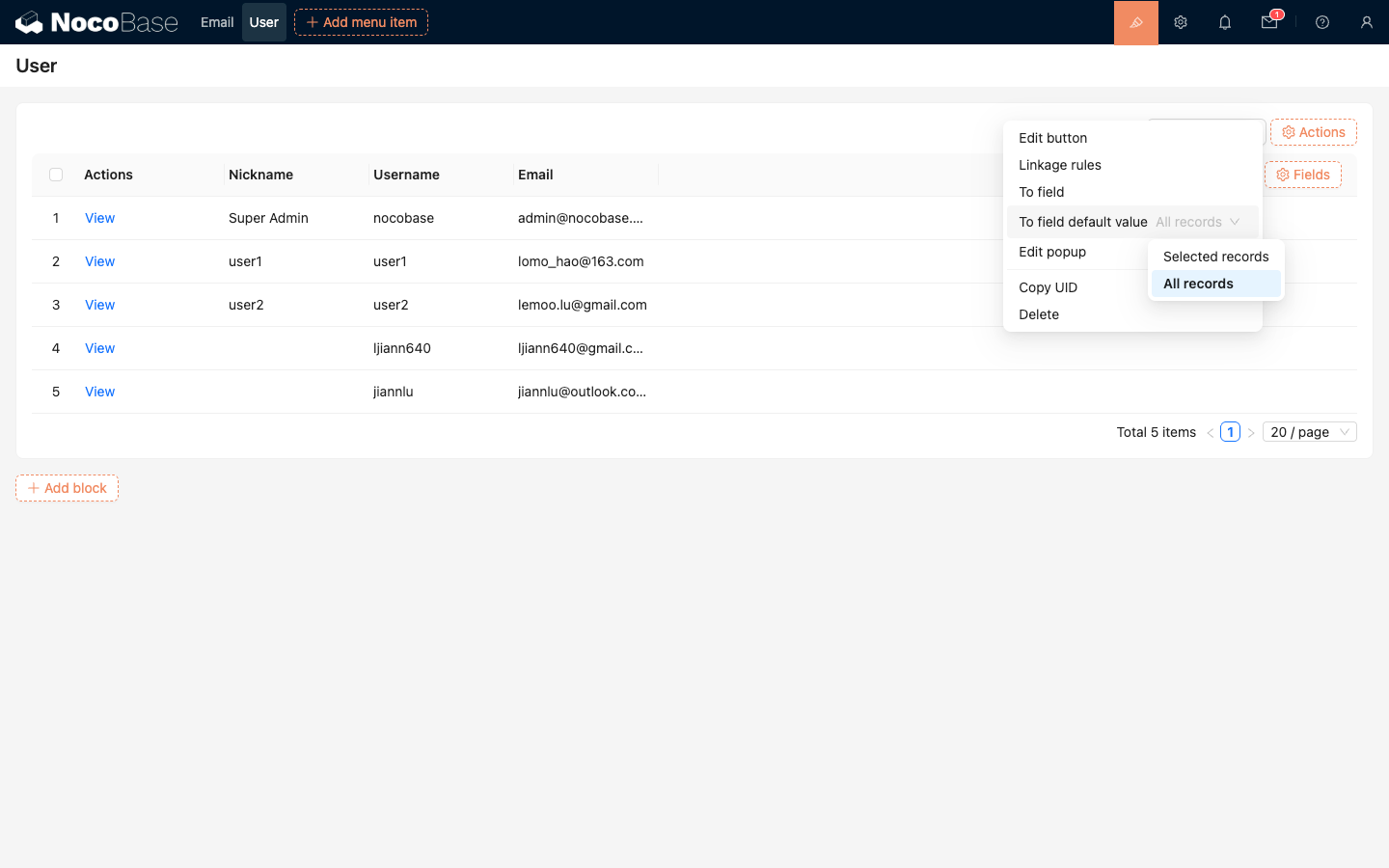Choose Linkage rules from the menu
Viewport: 1389px width, 868px height.
pos(1059,165)
